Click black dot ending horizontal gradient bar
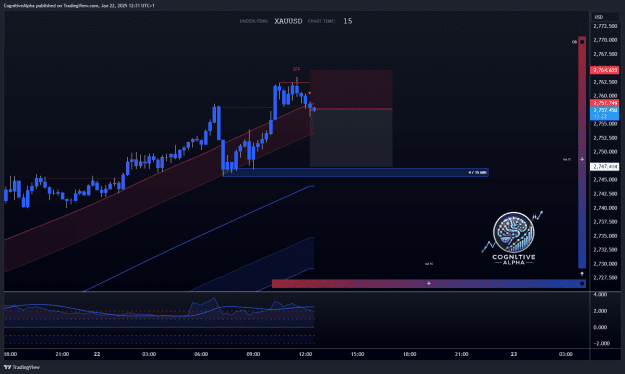This screenshot has height=374, width=625. (582, 283)
